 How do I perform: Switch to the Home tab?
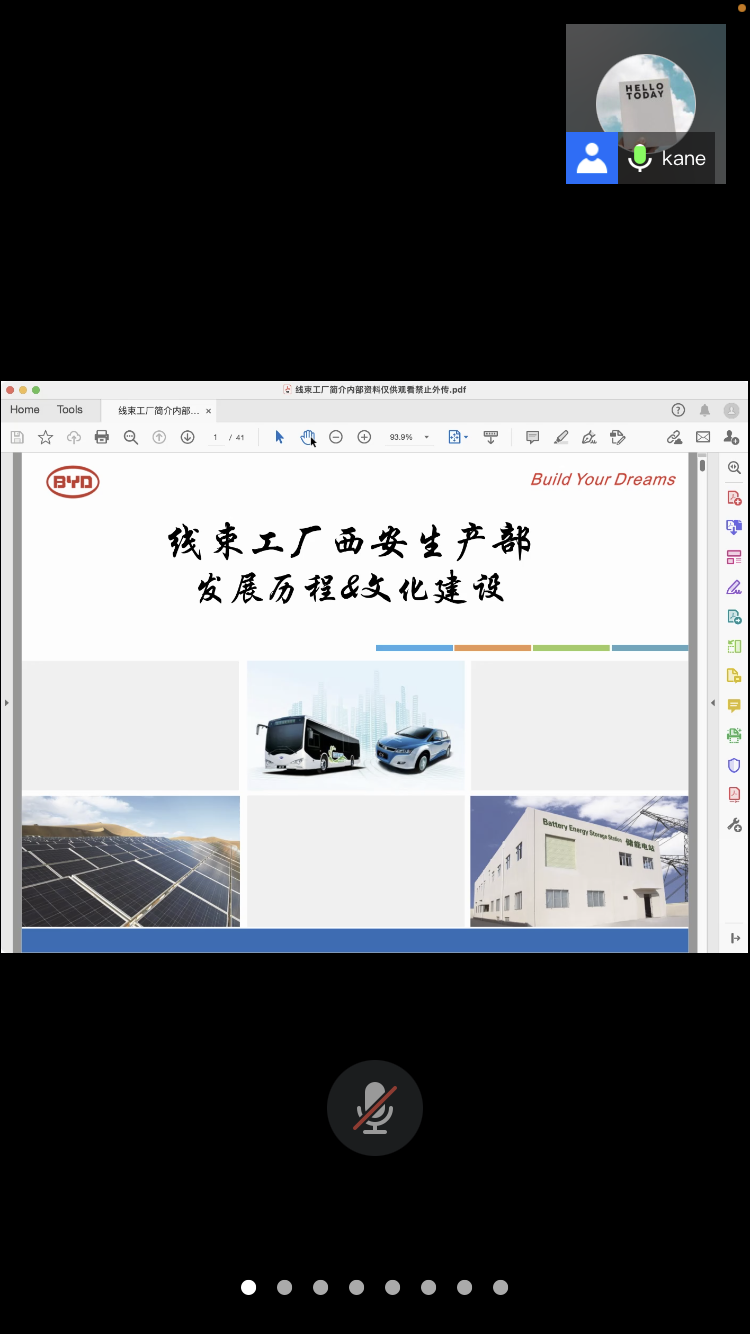click(25, 410)
